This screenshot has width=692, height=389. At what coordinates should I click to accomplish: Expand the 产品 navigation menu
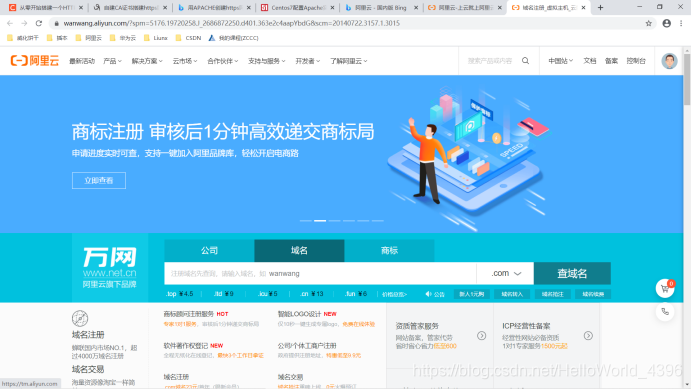(x=112, y=61)
